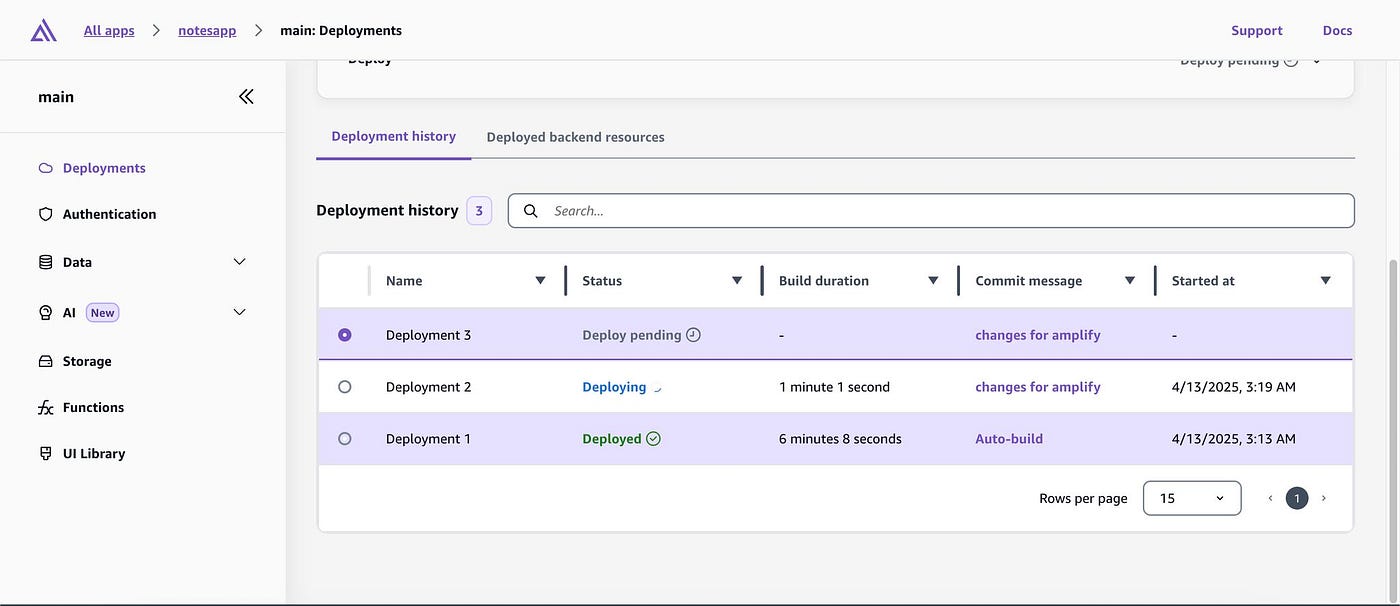The height and width of the screenshot is (606, 1400).
Task: Click the Data database icon
Action: coord(45,262)
